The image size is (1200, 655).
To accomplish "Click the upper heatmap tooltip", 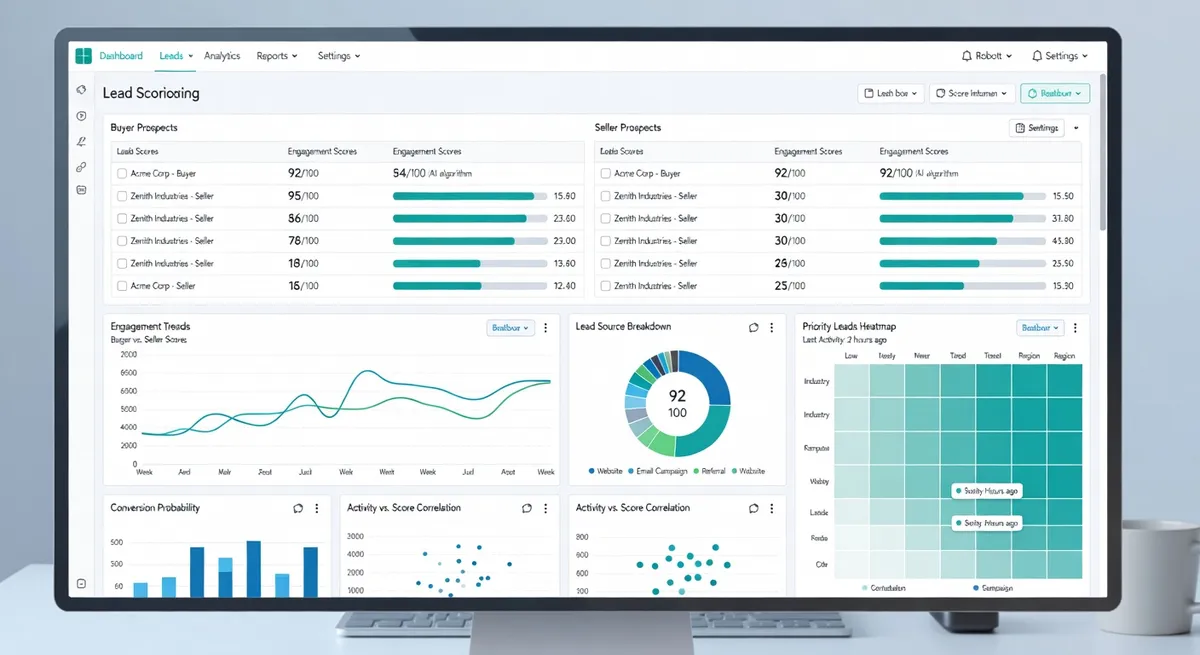I will point(988,491).
